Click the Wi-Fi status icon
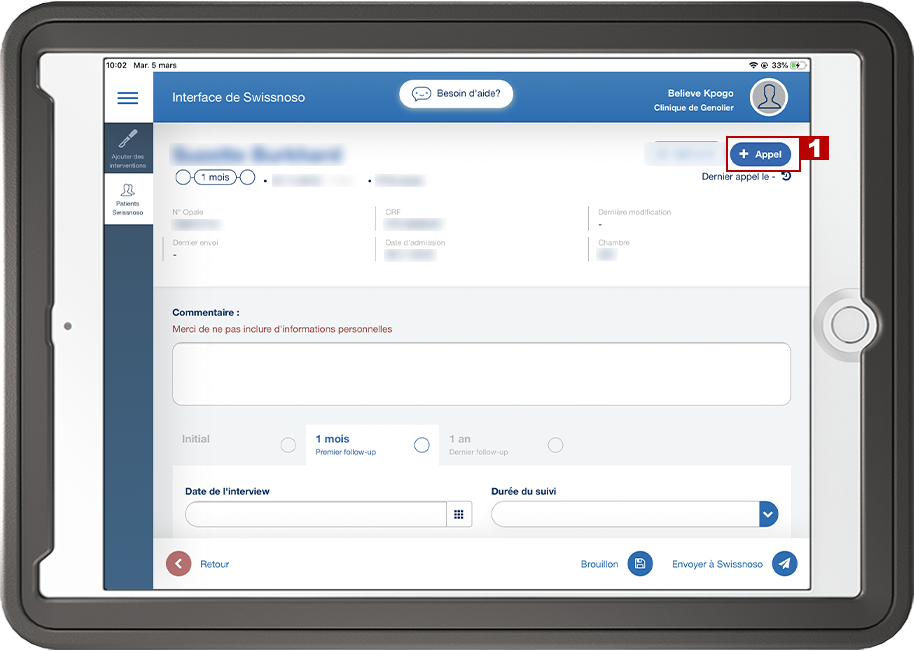Image resolution: width=914 pixels, height=651 pixels. 753,65
